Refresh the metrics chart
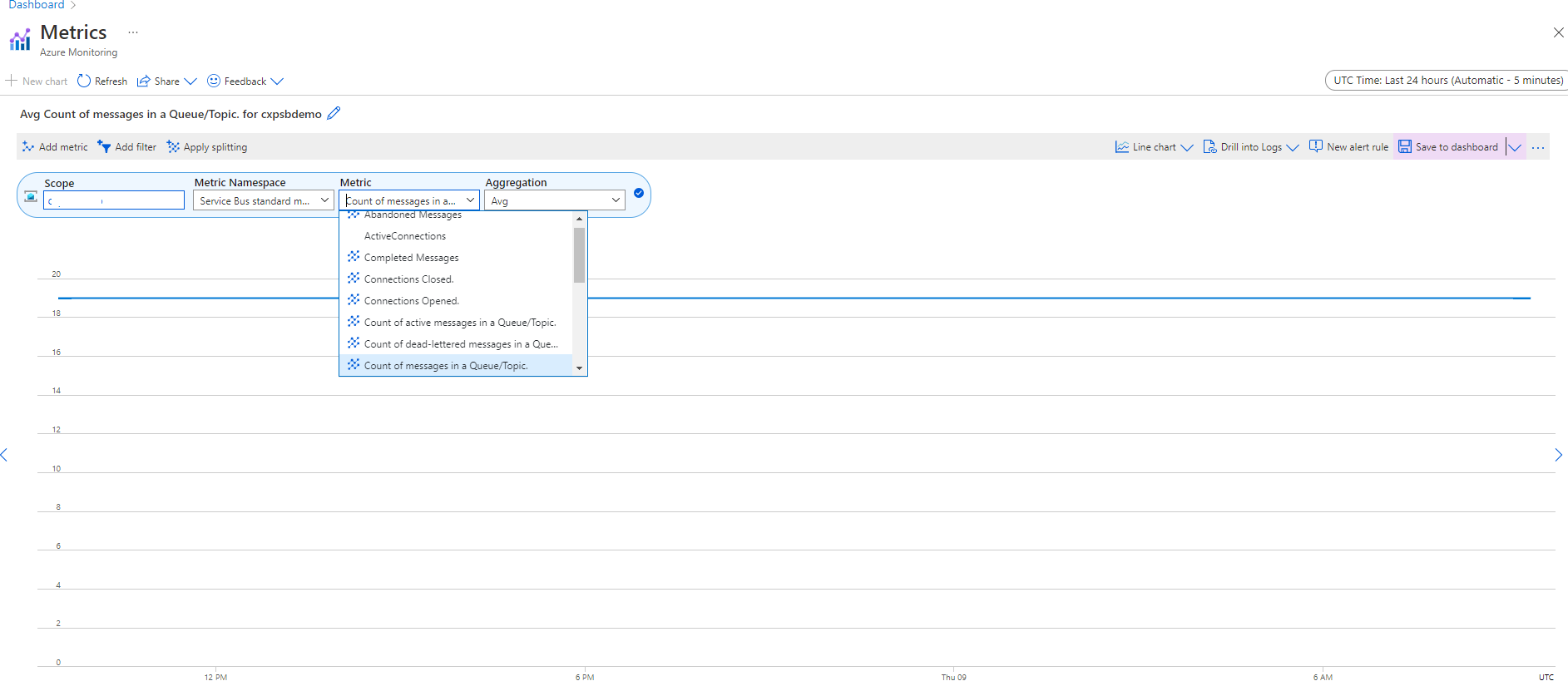This screenshot has width=1568, height=686. (x=102, y=81)
